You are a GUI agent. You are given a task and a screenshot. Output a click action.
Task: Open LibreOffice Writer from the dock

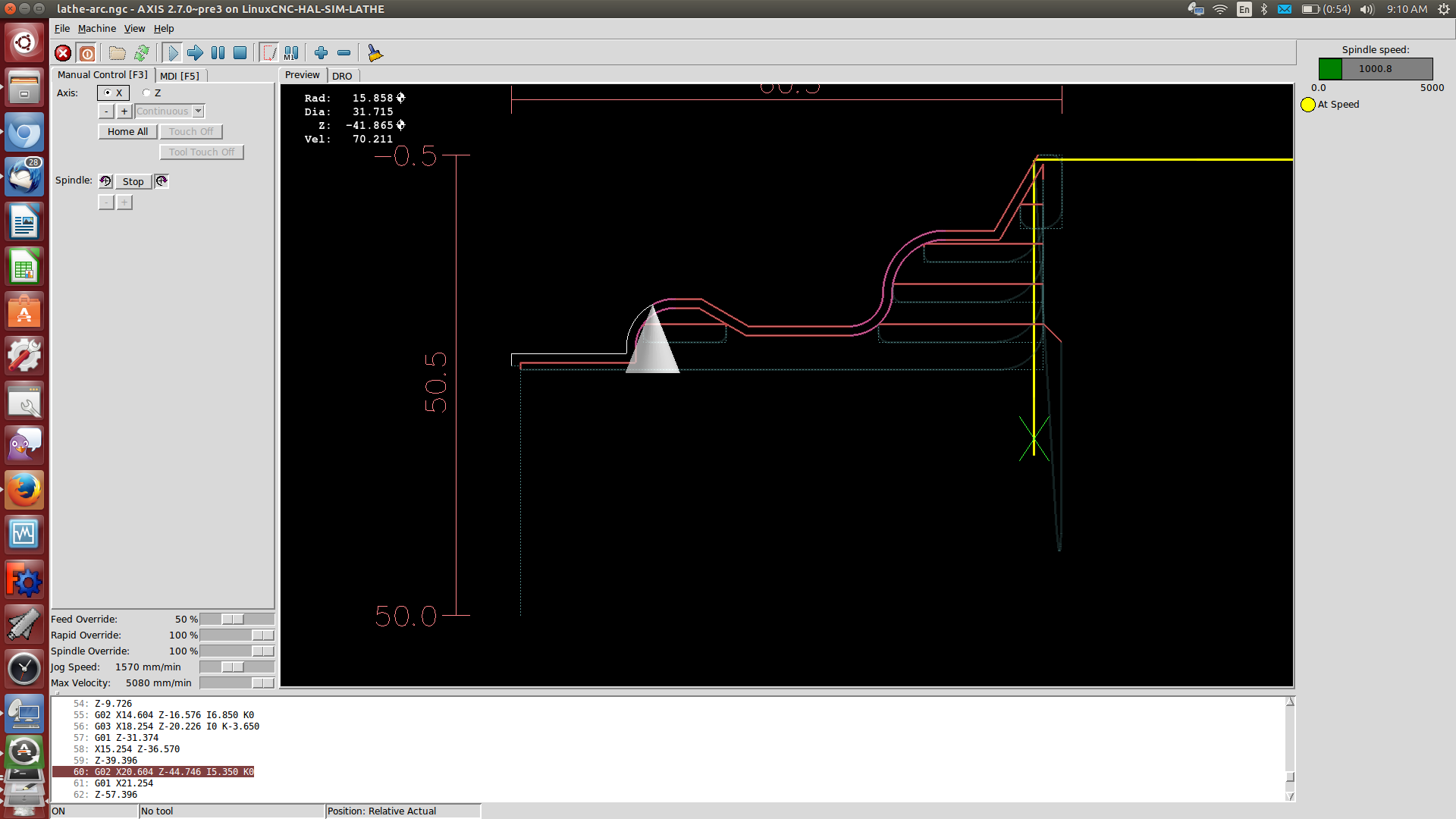[x=24, y=221]
